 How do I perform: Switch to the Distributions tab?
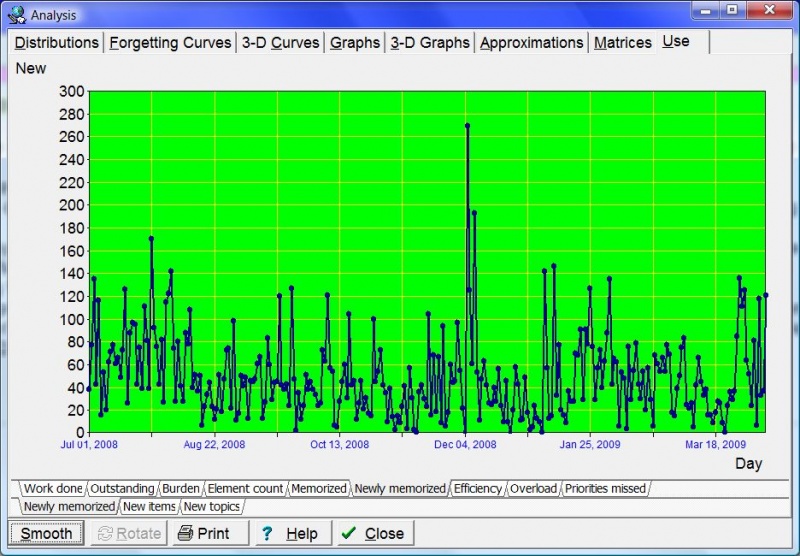(56, 43)
